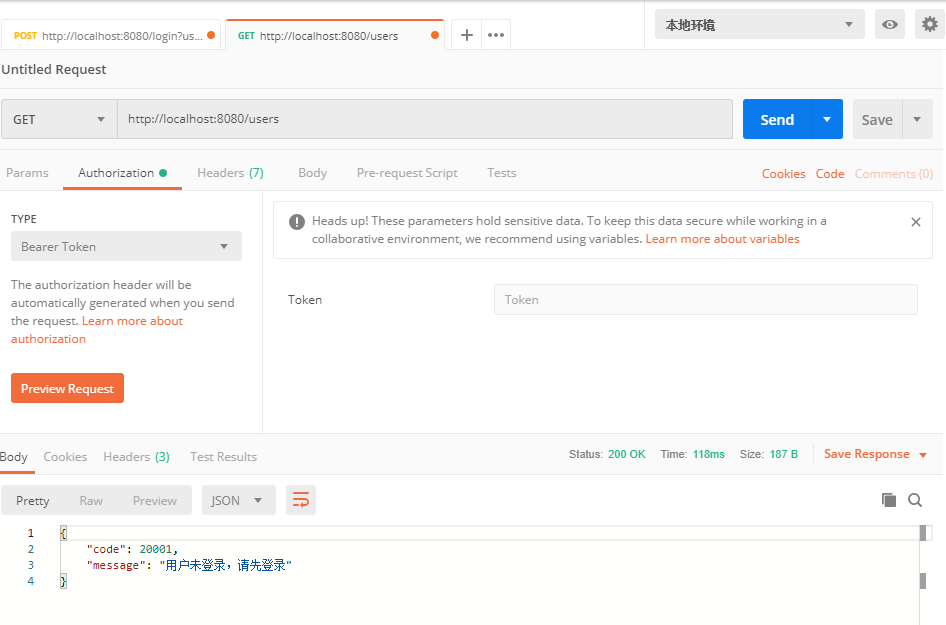Change response format via JSON dropdown
Screen dimensions: 946x625
[238, 499]
